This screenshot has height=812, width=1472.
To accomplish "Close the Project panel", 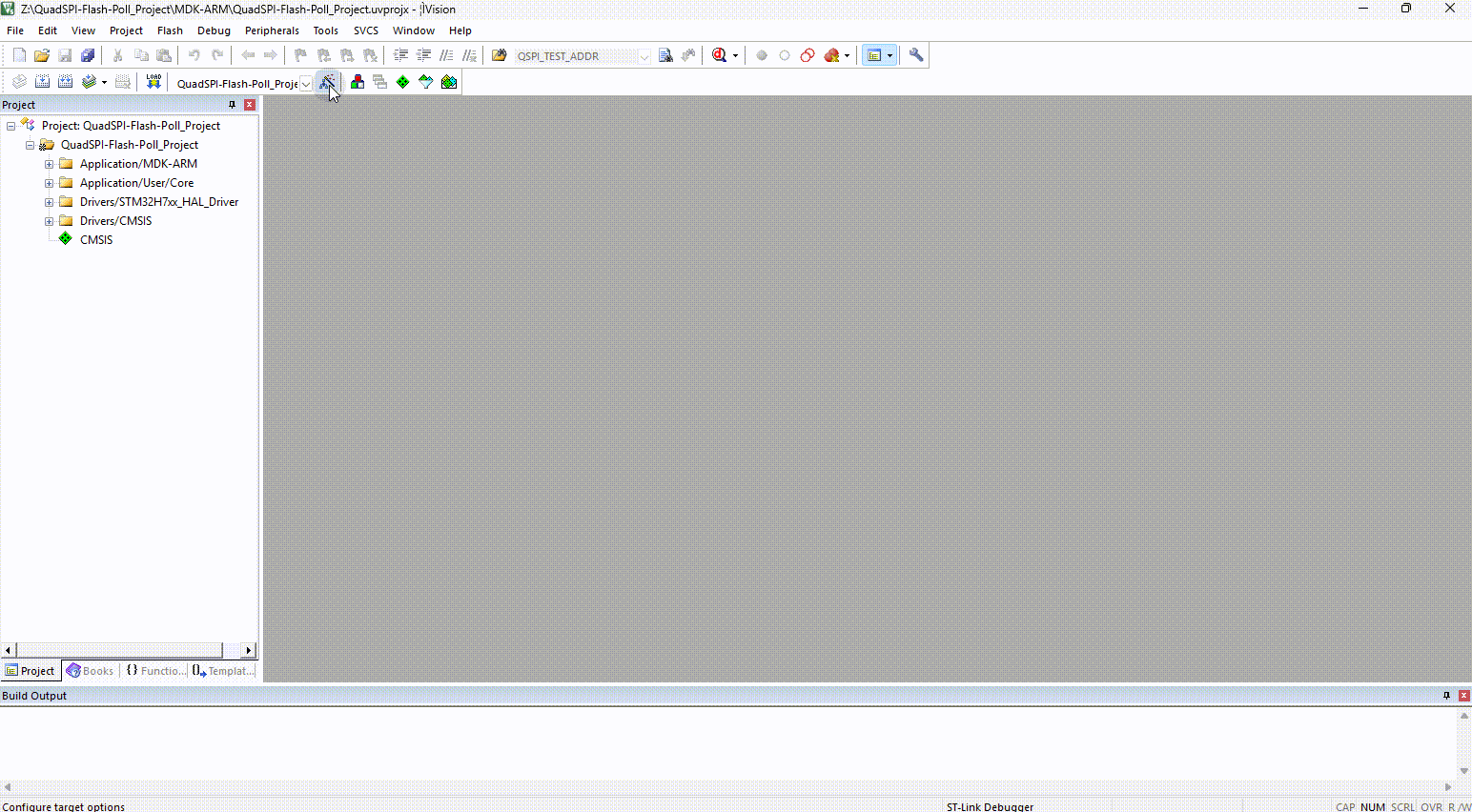I will tap(250, 105).
